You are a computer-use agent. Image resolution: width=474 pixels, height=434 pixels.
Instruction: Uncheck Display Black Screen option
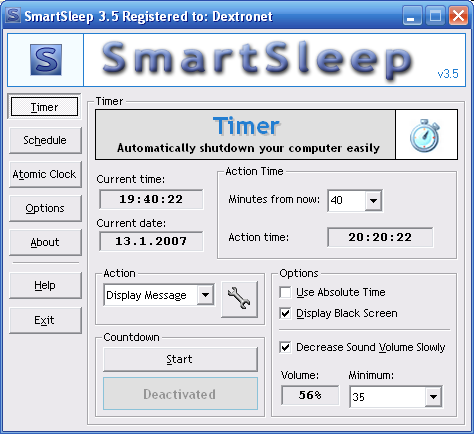coord(285,313)
